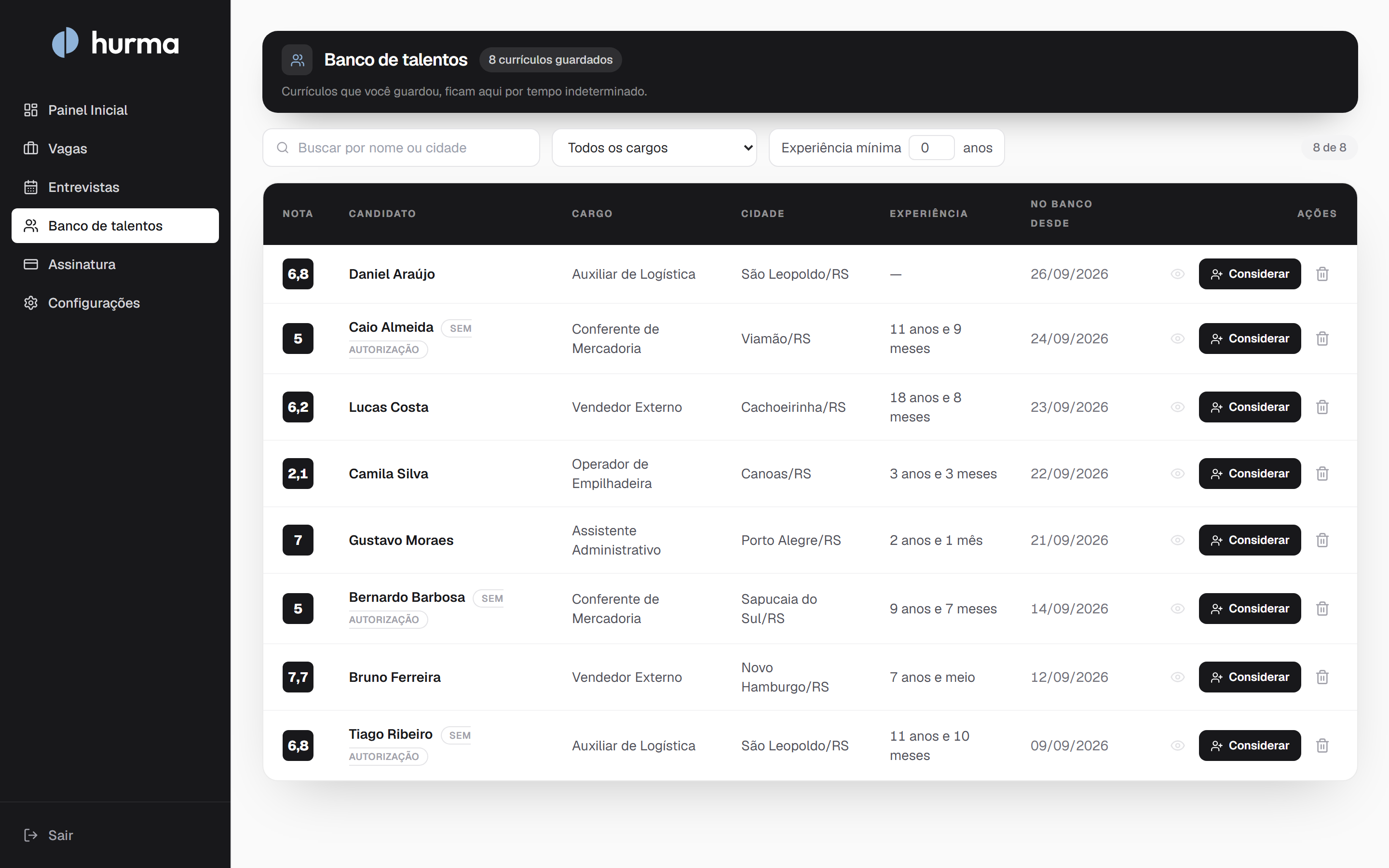Delete Tiago Ribeiro's résumé entry
1389x868 pixels.
point(1322,745)
